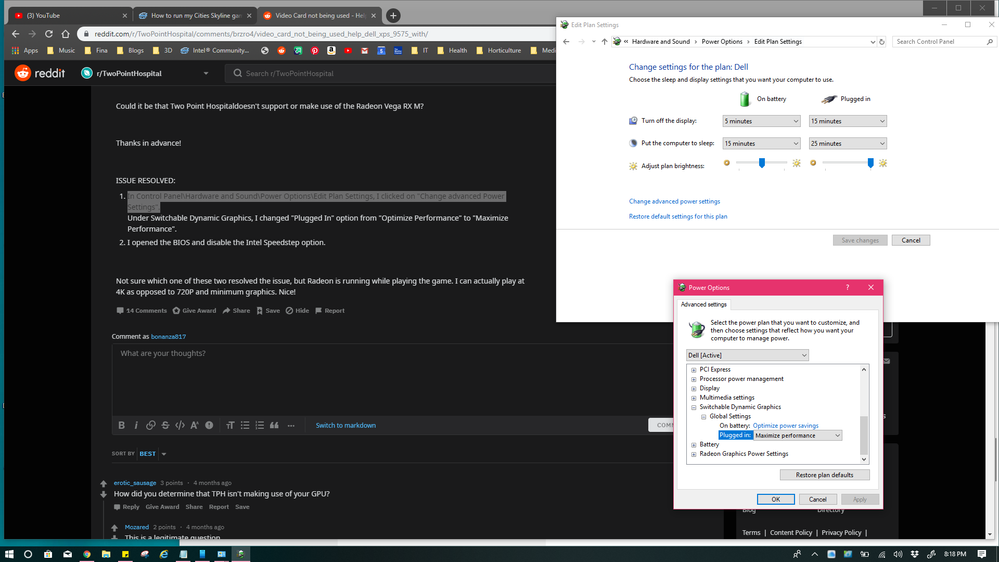999x562 pixels.
Task: Open On battery sleep timeout dropdown
Action: coord(761,143)
